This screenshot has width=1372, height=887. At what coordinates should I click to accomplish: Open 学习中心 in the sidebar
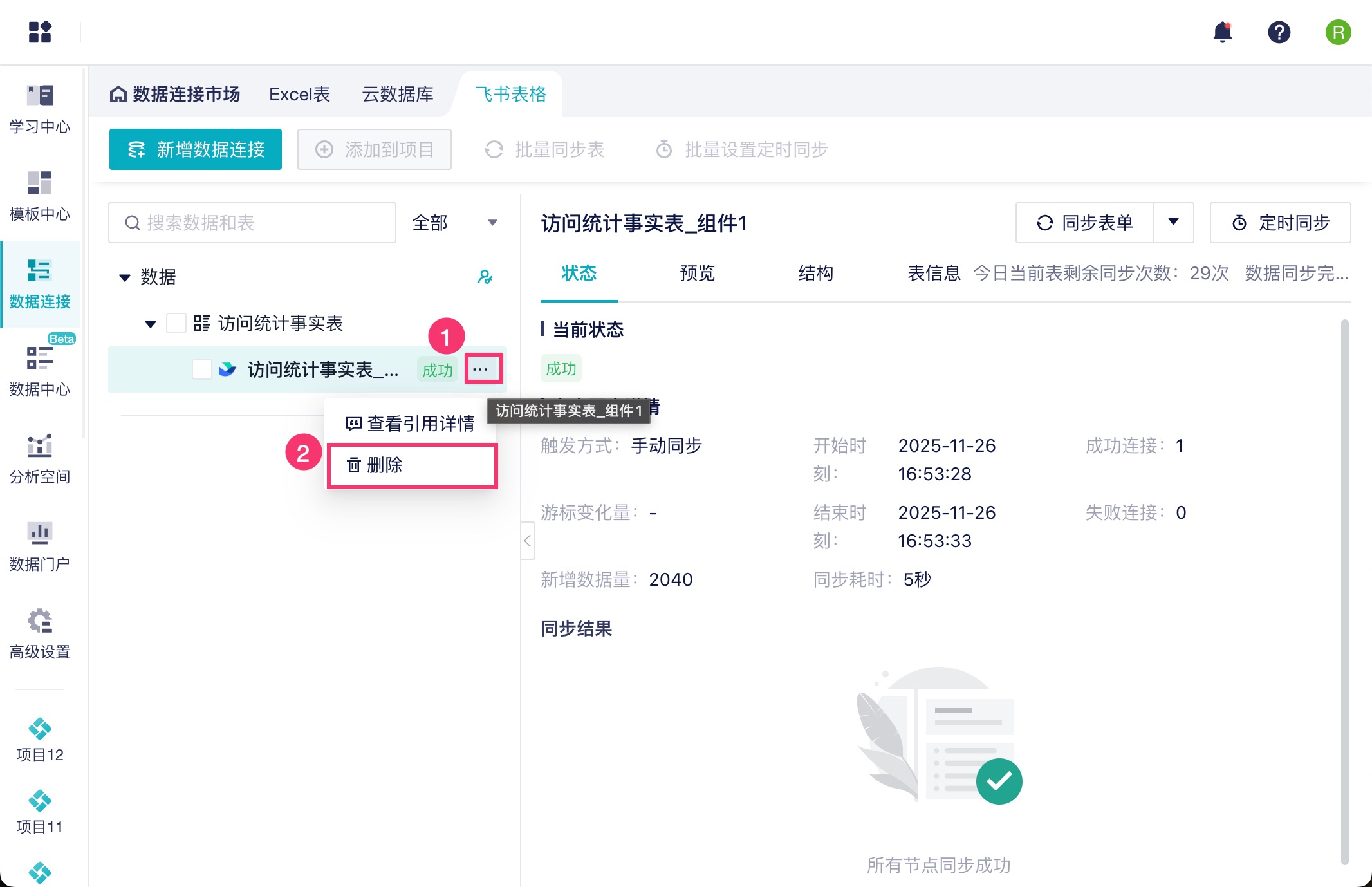pos(40,108)
